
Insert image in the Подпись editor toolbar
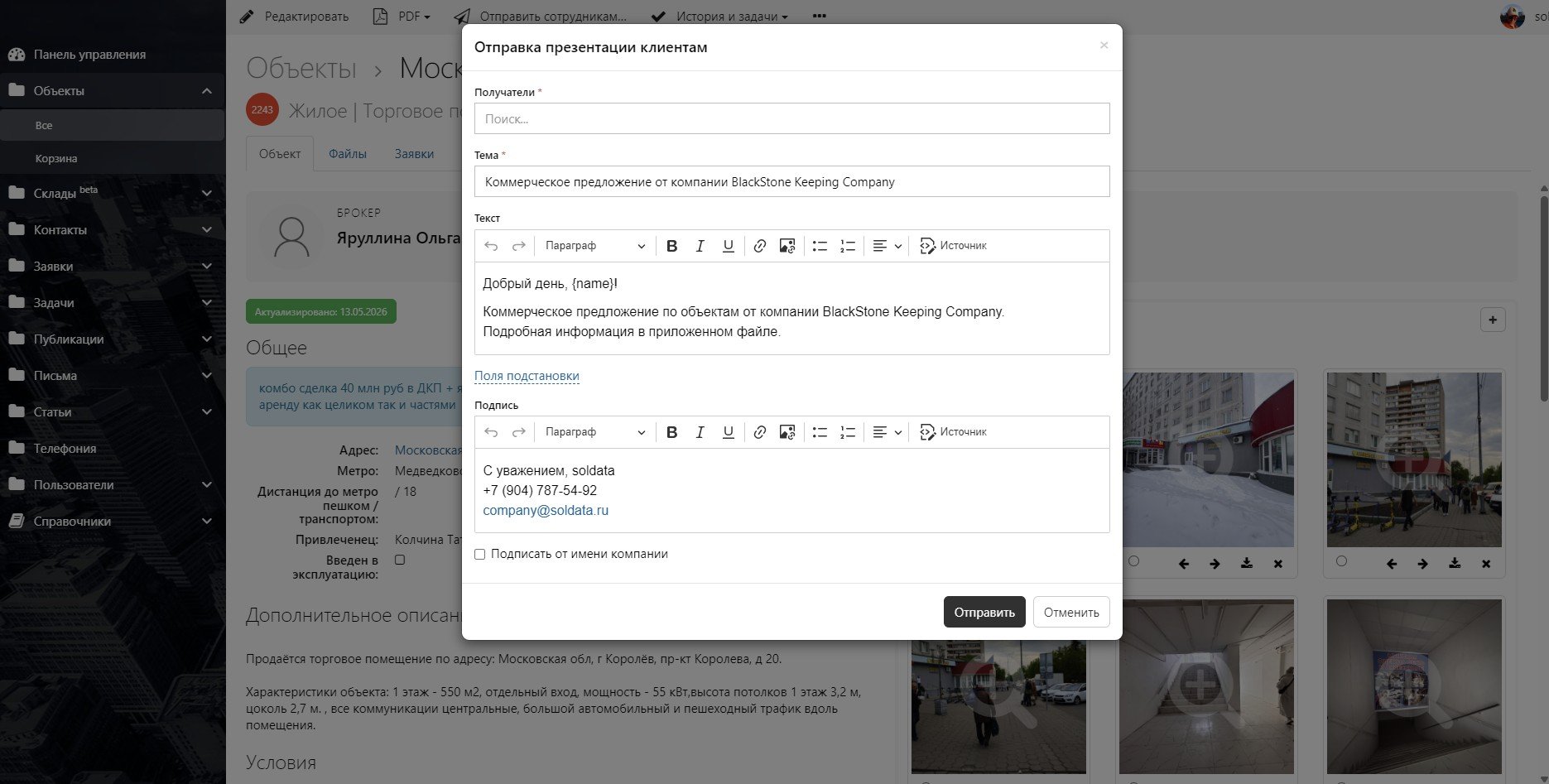coord(787,432)
